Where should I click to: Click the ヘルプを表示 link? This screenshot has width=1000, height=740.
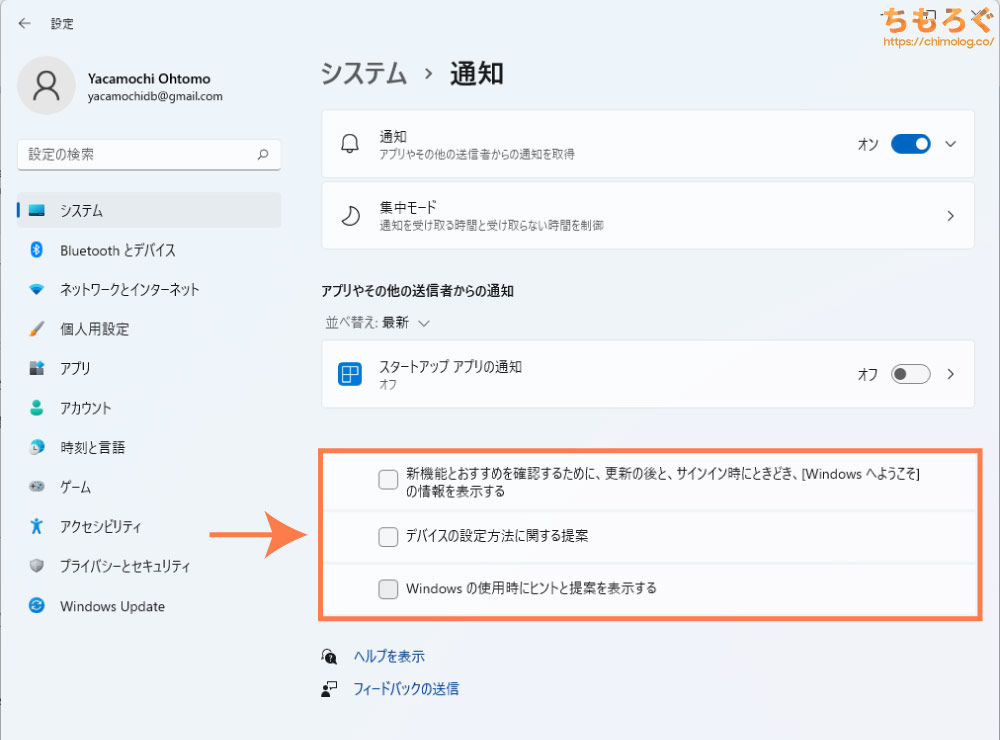(x=389, y=656)
